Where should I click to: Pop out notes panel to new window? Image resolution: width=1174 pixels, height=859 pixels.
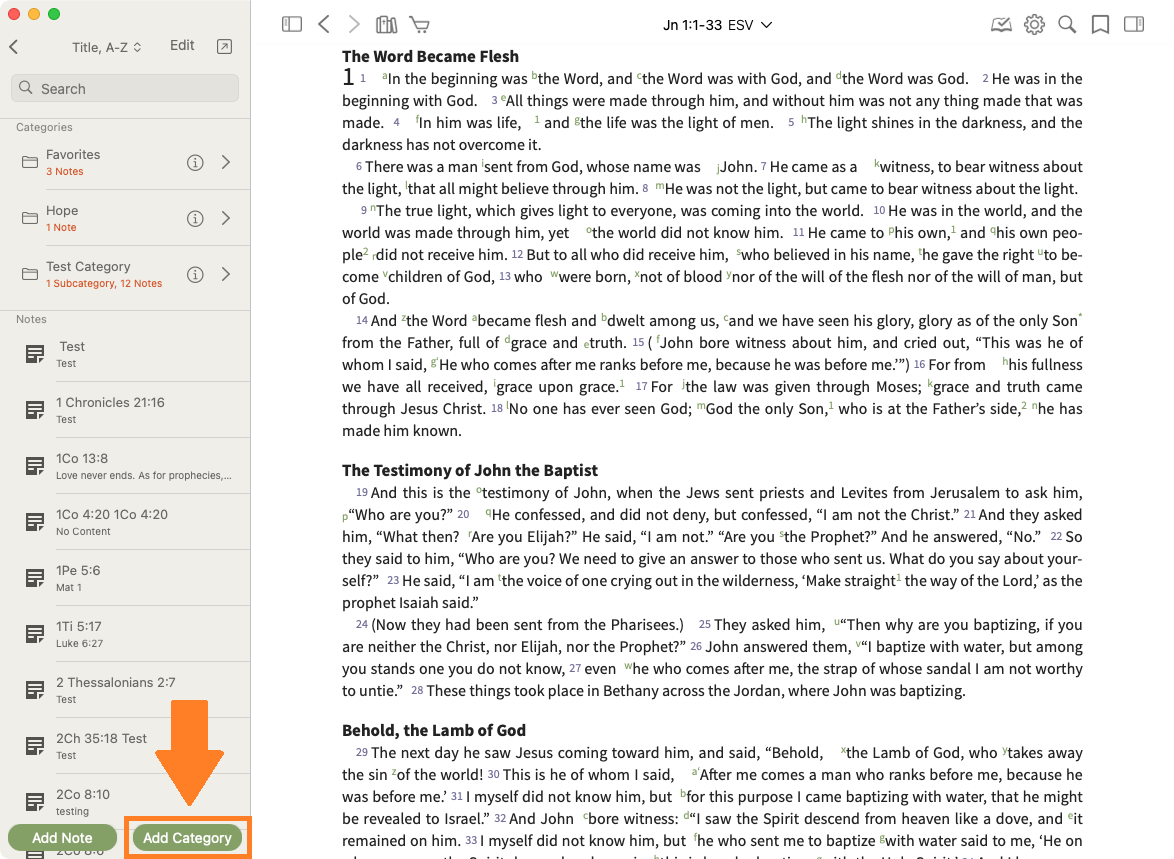point(224,46)
